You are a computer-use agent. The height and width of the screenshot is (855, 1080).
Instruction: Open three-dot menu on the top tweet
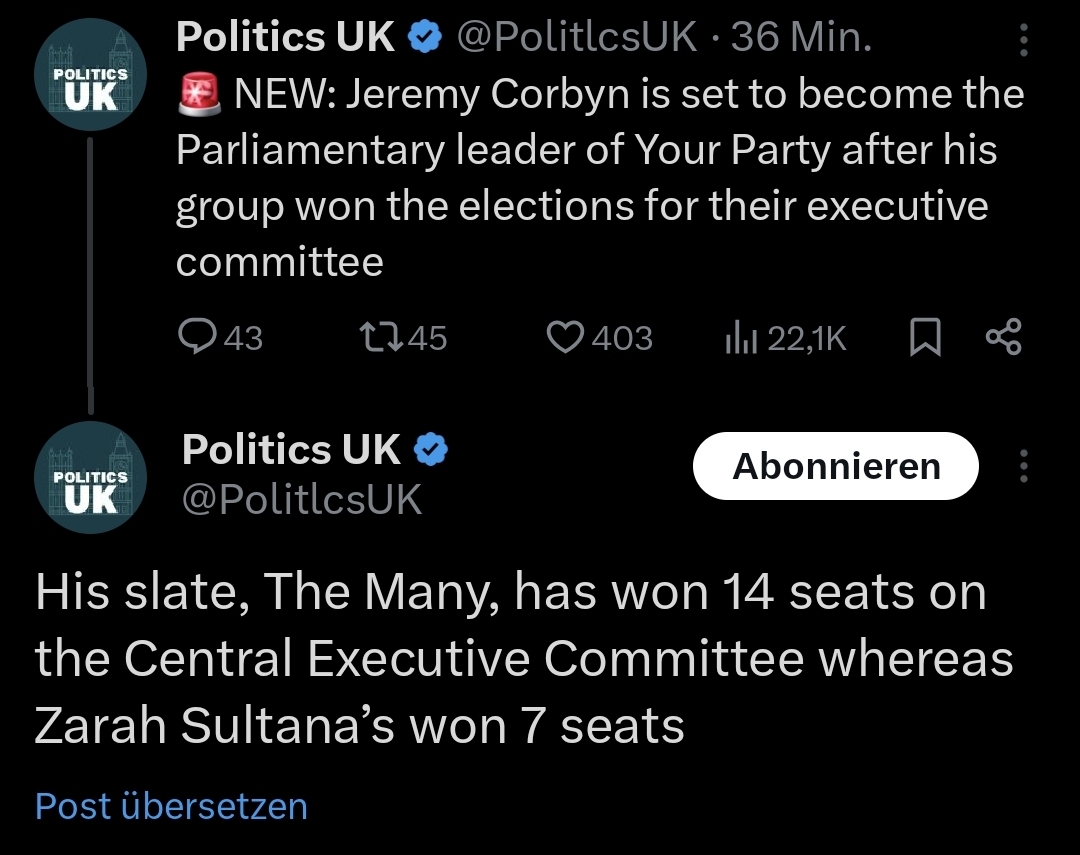(x=1022, y=39)
